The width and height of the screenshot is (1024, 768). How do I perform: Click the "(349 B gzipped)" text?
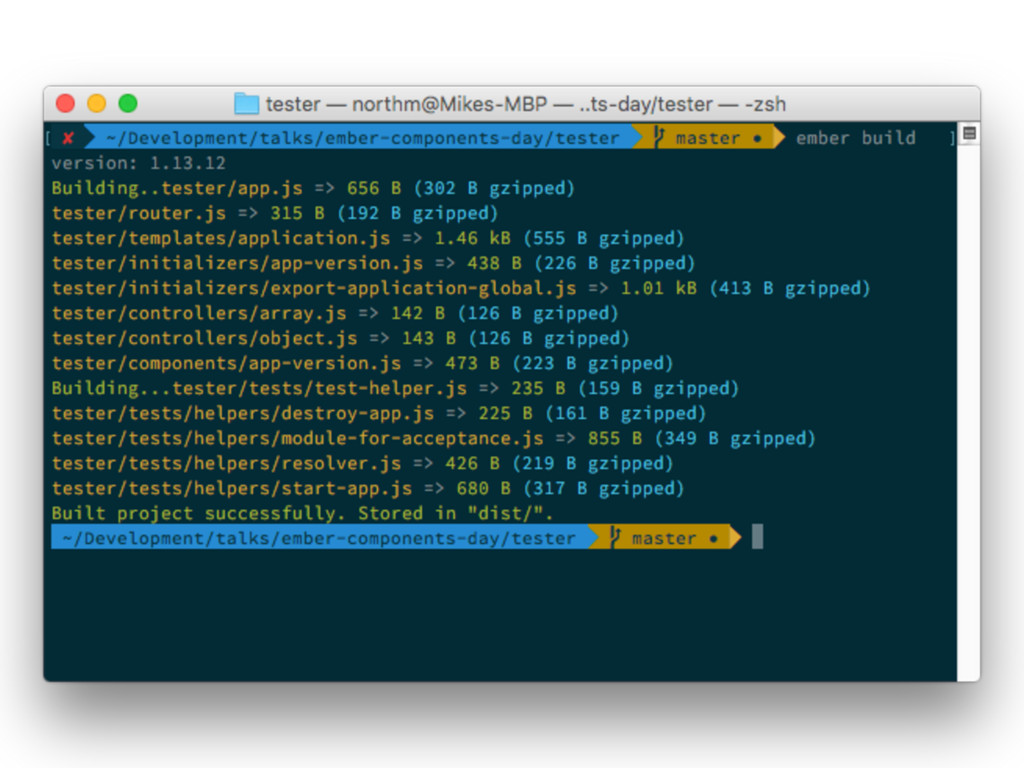[735, 438]
